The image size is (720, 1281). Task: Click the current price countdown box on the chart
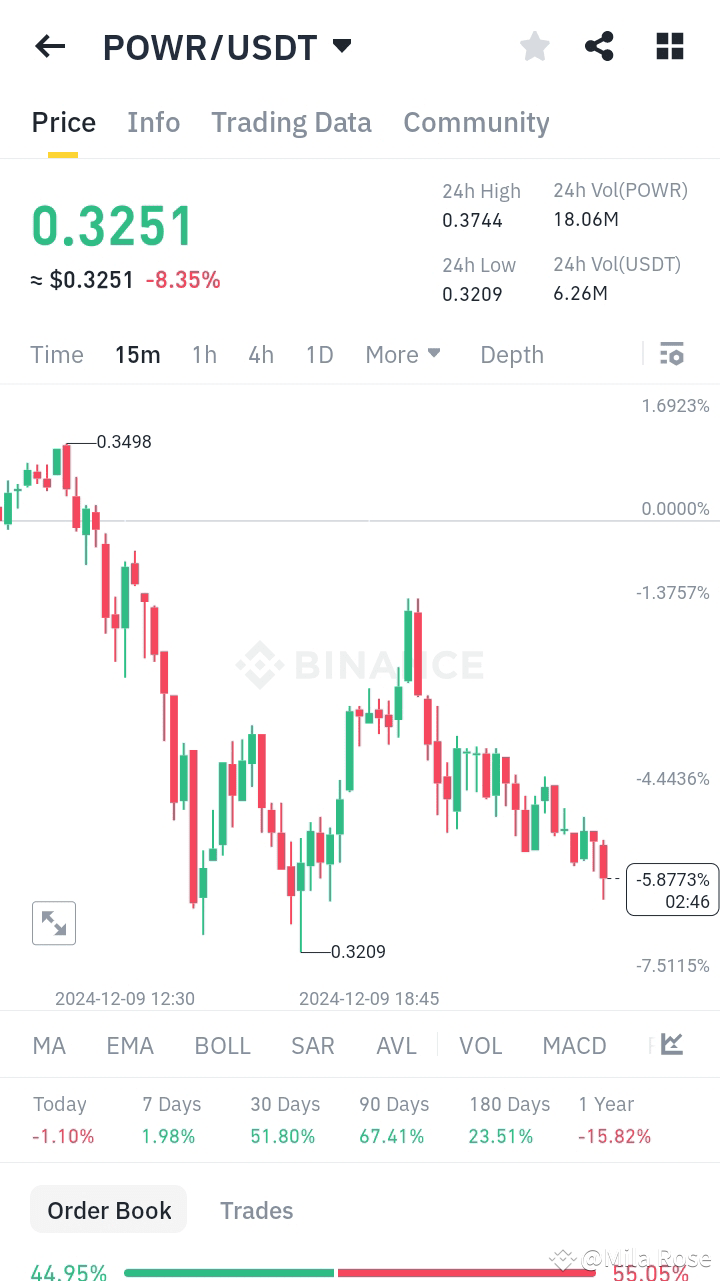click(672, 889)
